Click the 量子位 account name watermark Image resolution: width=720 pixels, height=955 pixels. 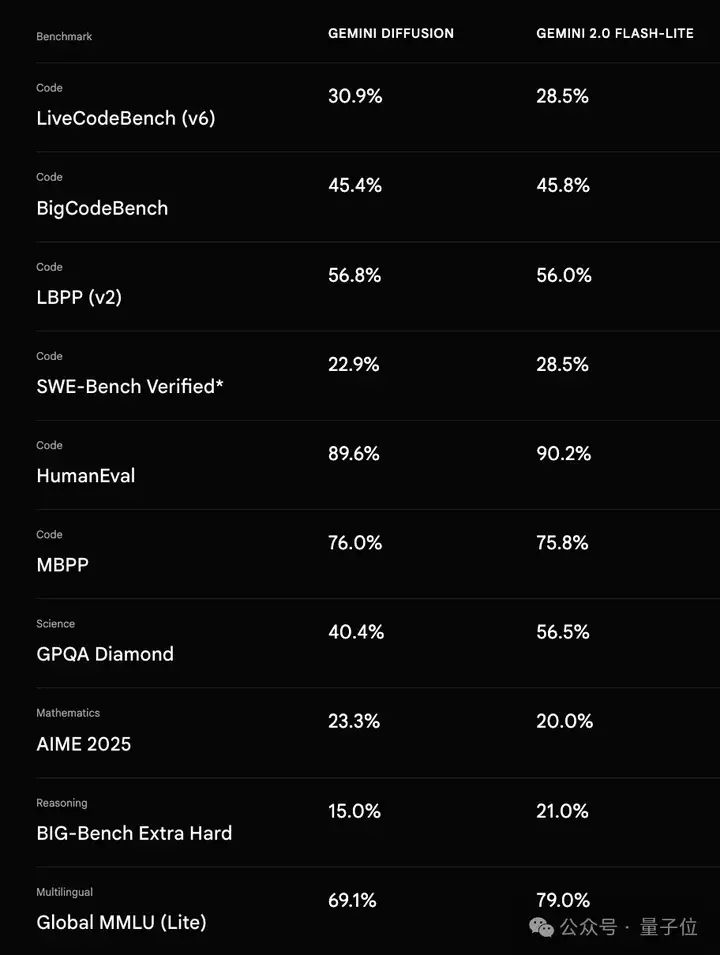coord(668,927)
